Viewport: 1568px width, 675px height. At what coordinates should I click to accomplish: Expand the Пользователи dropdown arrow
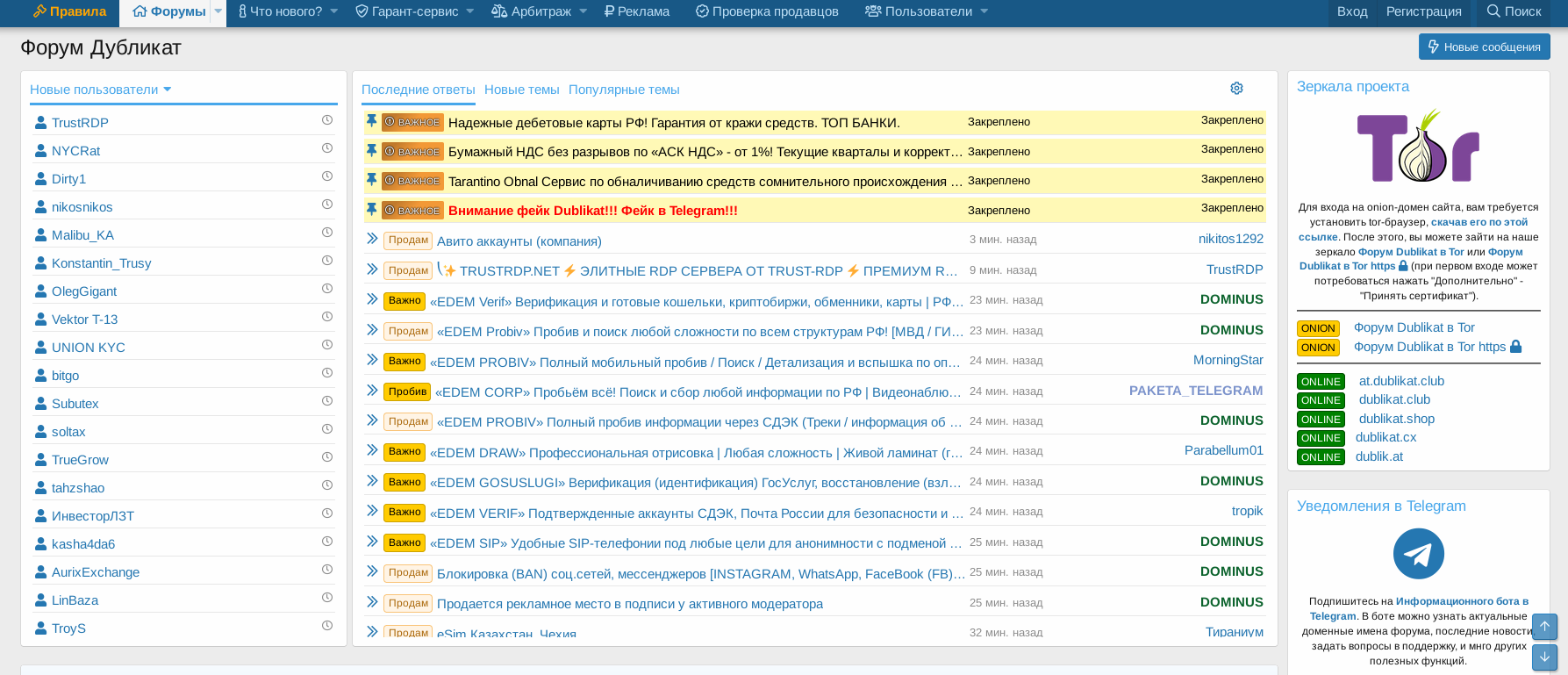pyautogui.click(x=984, y=11)
